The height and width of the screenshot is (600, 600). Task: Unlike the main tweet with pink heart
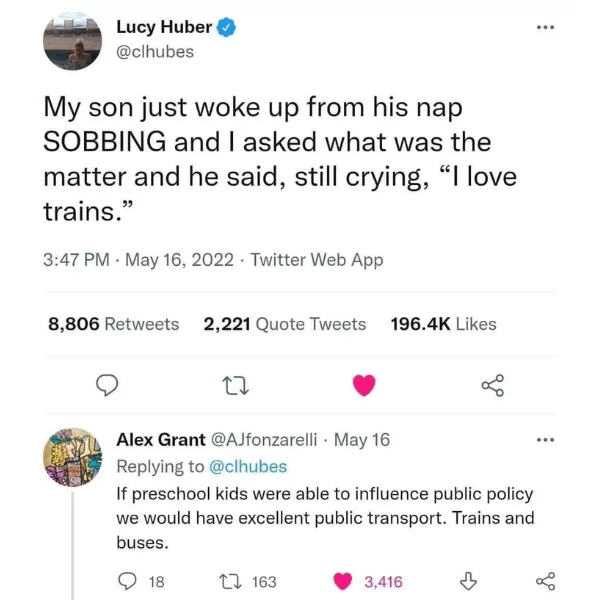click(x=365, y=385)
